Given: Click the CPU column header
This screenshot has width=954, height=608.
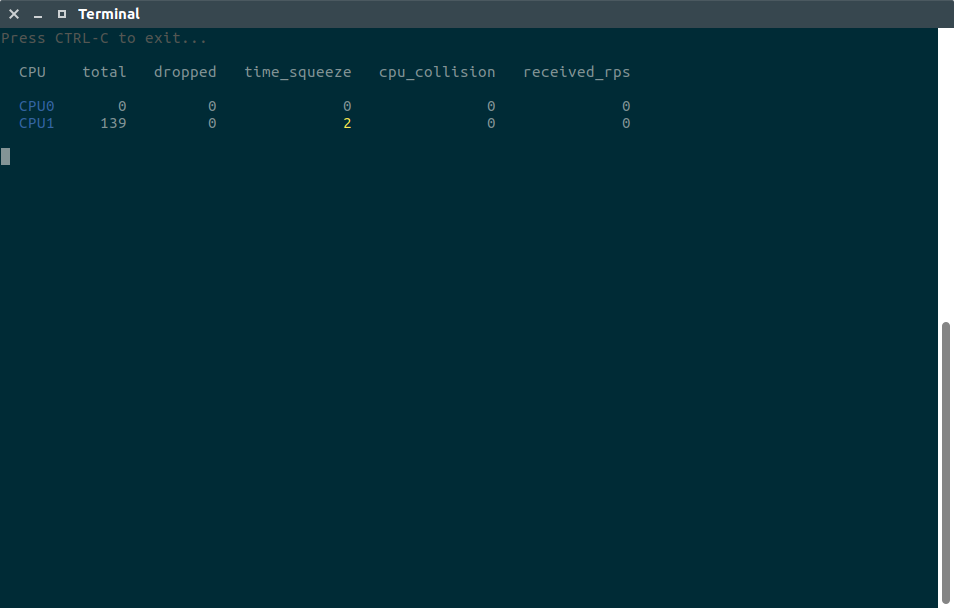Looking at the screenshot, I should 32,72.
